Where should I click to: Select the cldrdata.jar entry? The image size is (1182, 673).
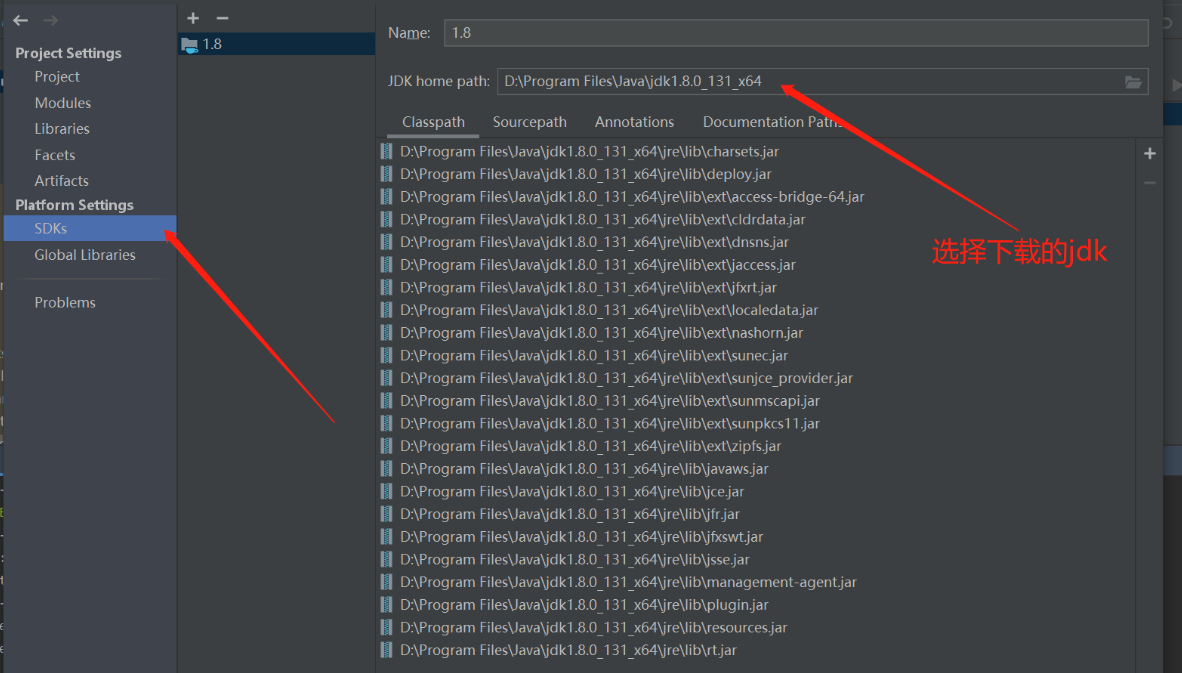point(602,219)
